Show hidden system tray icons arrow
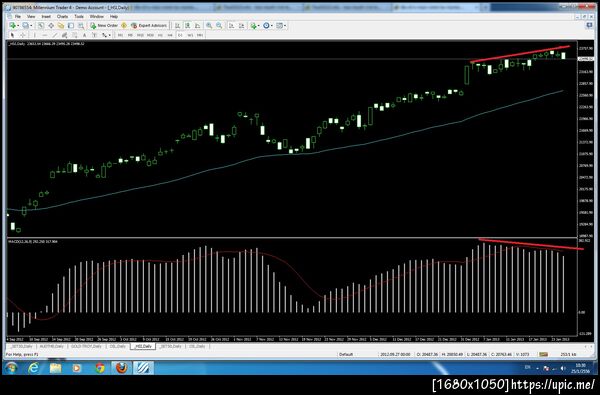 click(x=538, y=368)
